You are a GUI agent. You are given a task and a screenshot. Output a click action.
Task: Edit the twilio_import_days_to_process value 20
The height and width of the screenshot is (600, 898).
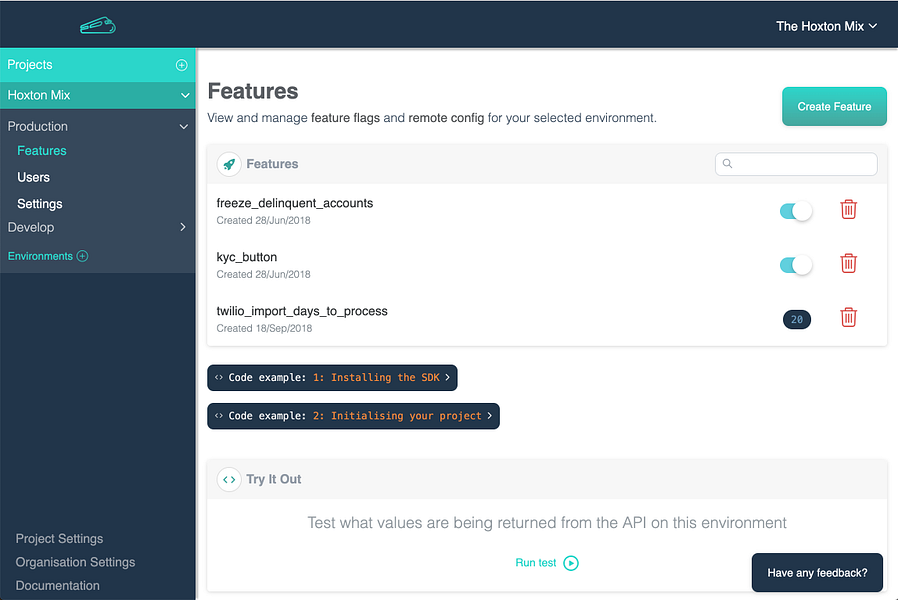[x=797, y=319]
